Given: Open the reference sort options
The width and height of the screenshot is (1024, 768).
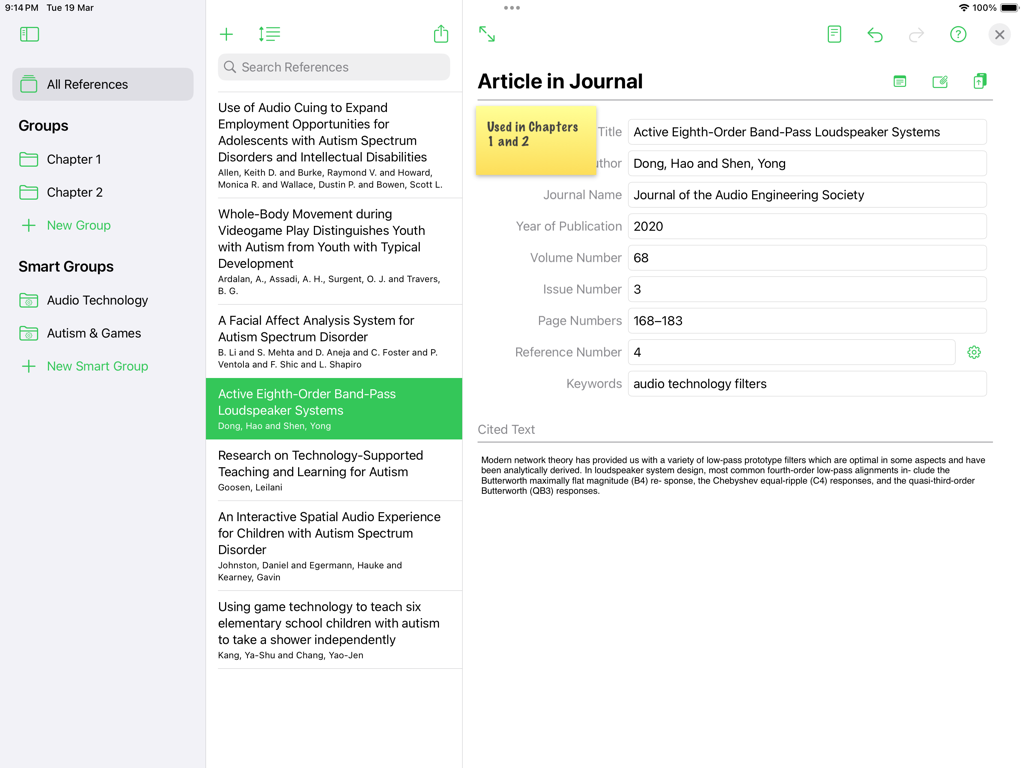Looking at the screenshot, I should point(268,33).
